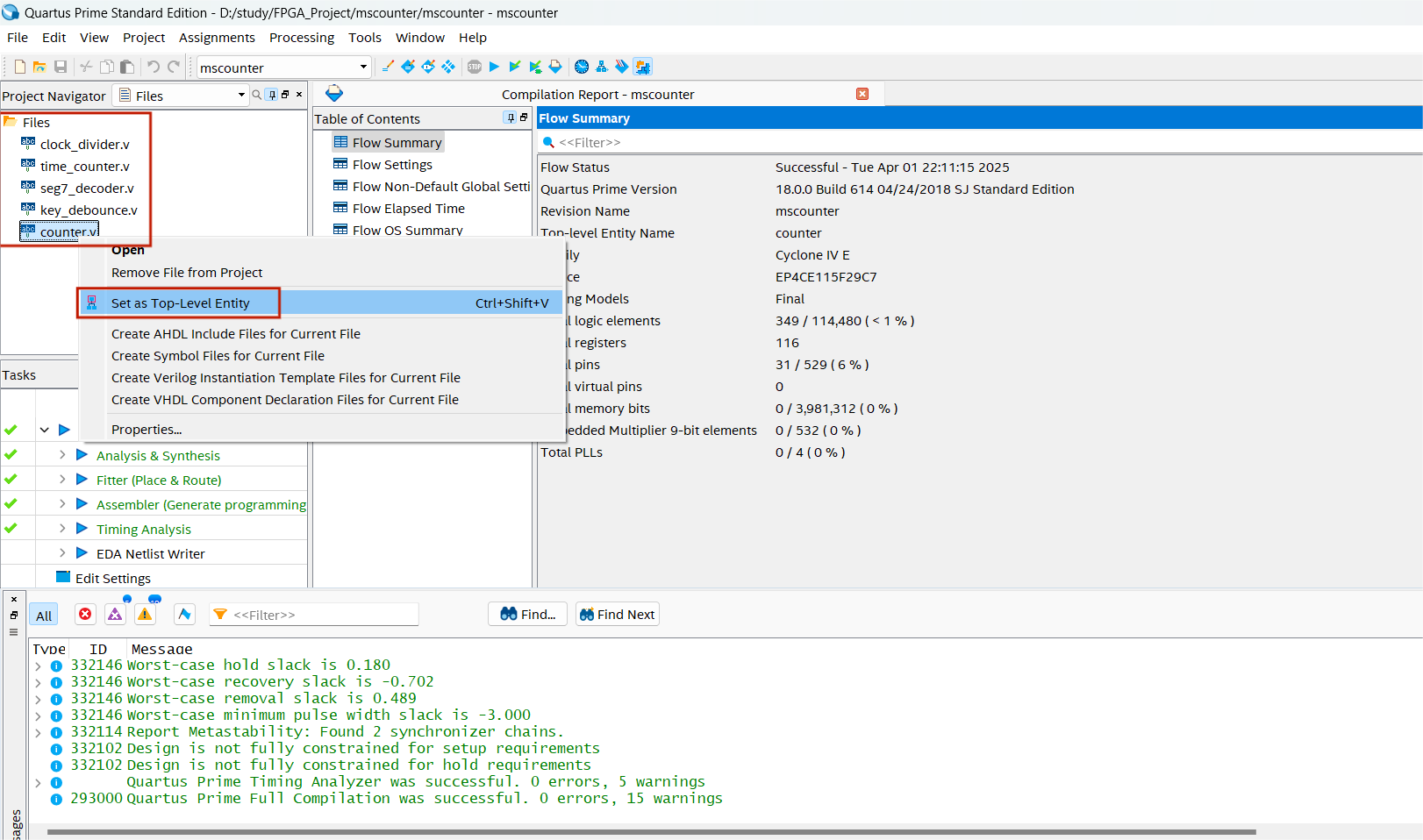Image resolution: width=1423 pixels, height=840 pixels.
Task: Expand the worst-case hold slack message
Action: coord(38,666)
